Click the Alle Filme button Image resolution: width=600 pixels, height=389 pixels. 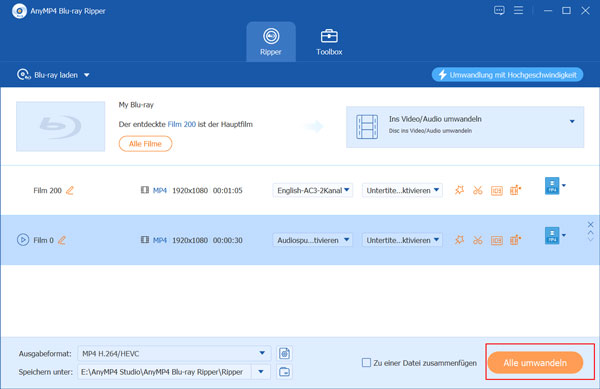point(145,144)
